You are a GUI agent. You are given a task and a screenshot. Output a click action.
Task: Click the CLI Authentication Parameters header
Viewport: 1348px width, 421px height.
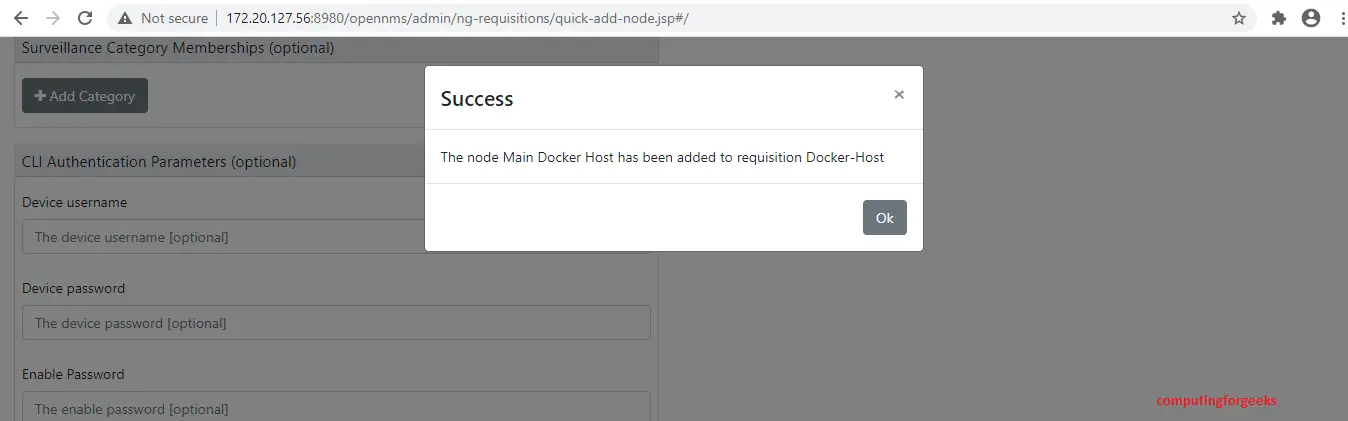[x=159, y=161]
